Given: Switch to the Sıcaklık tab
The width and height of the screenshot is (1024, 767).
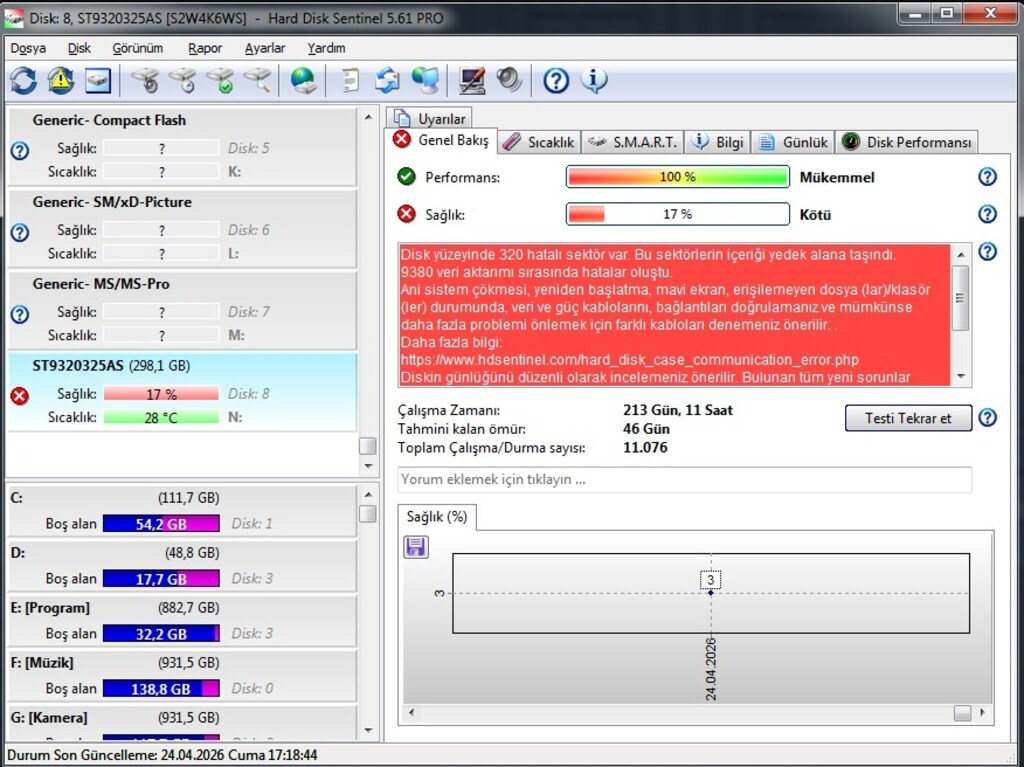Looking at the screenshot, I should point(539,142).
